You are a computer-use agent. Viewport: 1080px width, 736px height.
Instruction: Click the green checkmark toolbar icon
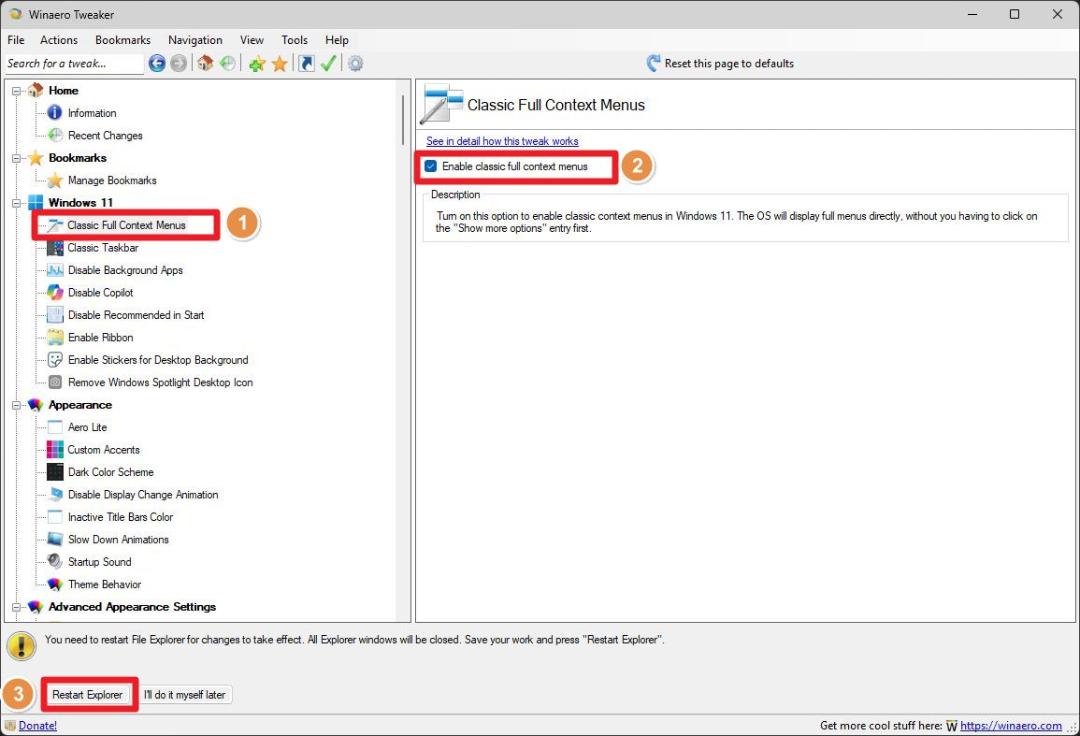pyautogui.click(x=329, y=63)
